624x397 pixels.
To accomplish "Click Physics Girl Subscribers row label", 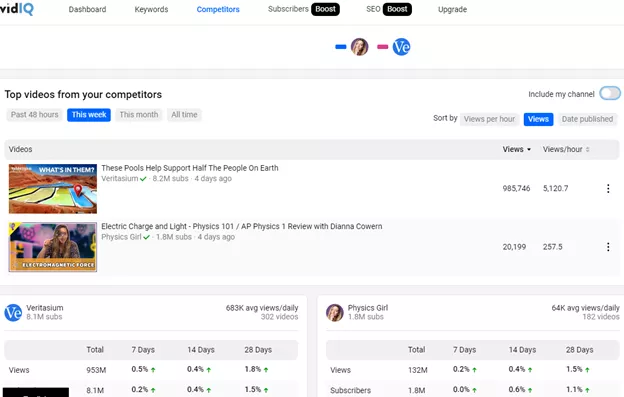I will [351, 390].
